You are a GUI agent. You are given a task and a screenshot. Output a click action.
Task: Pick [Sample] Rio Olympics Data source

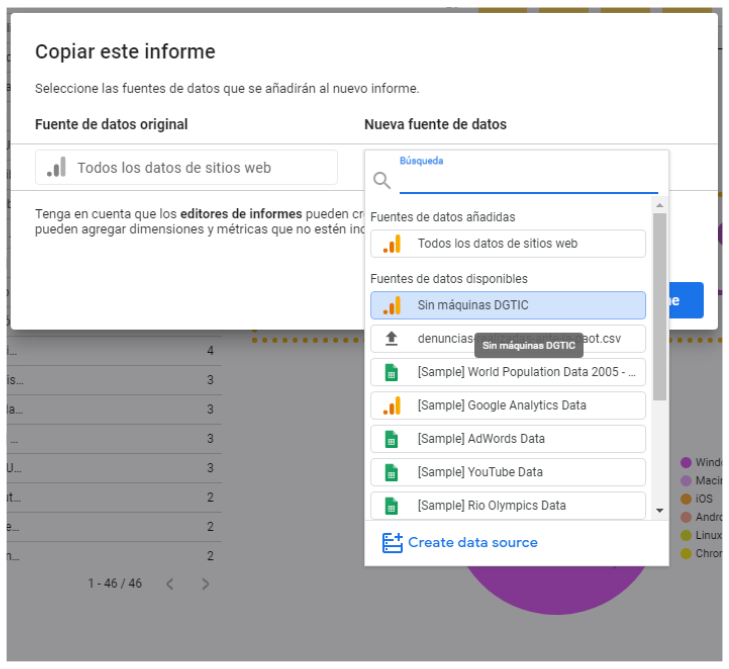pyautogui.click(x=508, y=506)
